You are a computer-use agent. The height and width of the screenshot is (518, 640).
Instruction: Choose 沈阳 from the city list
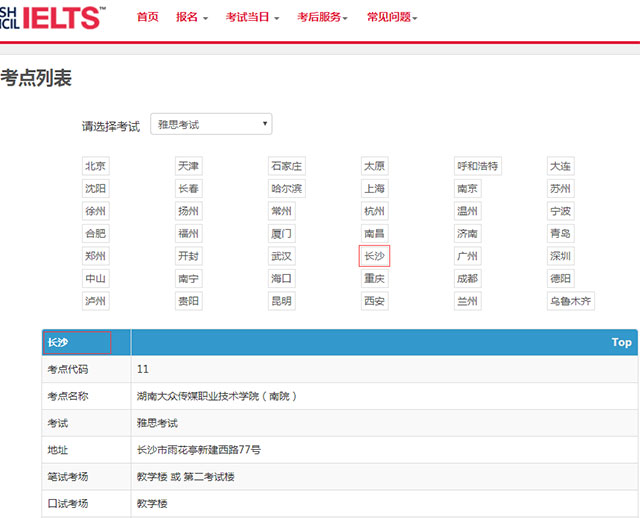[x=96, y=189]
